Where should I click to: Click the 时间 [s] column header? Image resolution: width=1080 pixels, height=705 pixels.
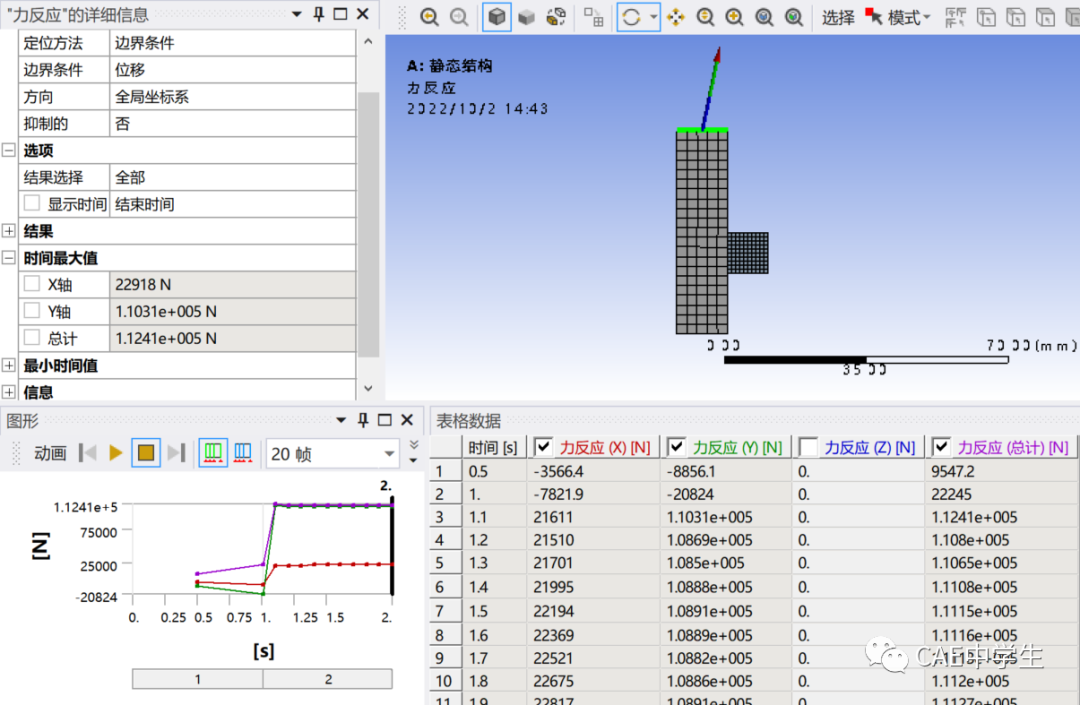pyautogui.click(x=493, y=448)
